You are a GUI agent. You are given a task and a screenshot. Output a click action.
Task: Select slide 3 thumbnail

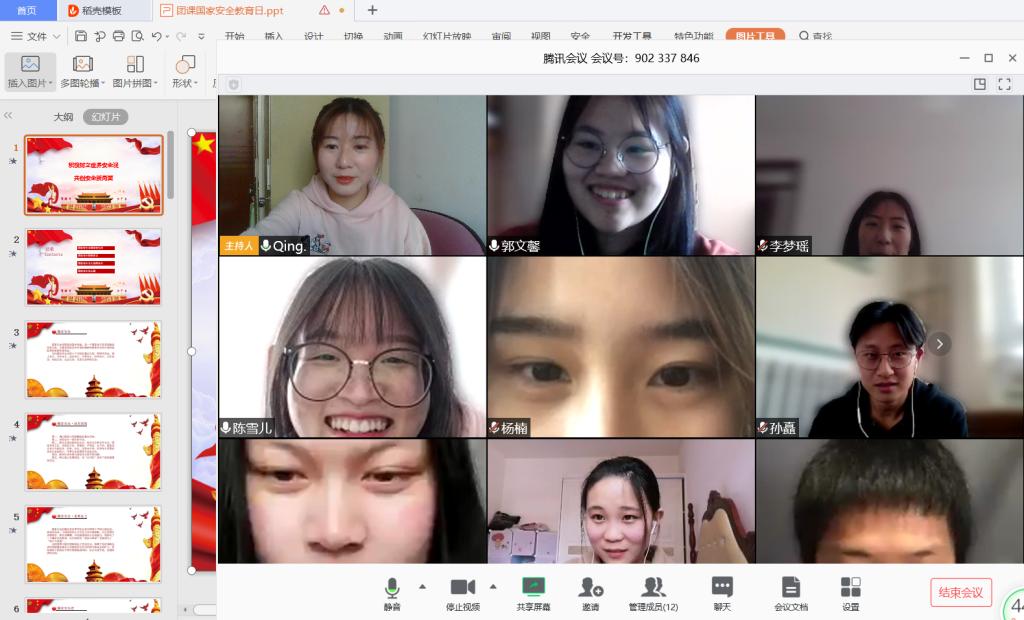pos(94,360)
